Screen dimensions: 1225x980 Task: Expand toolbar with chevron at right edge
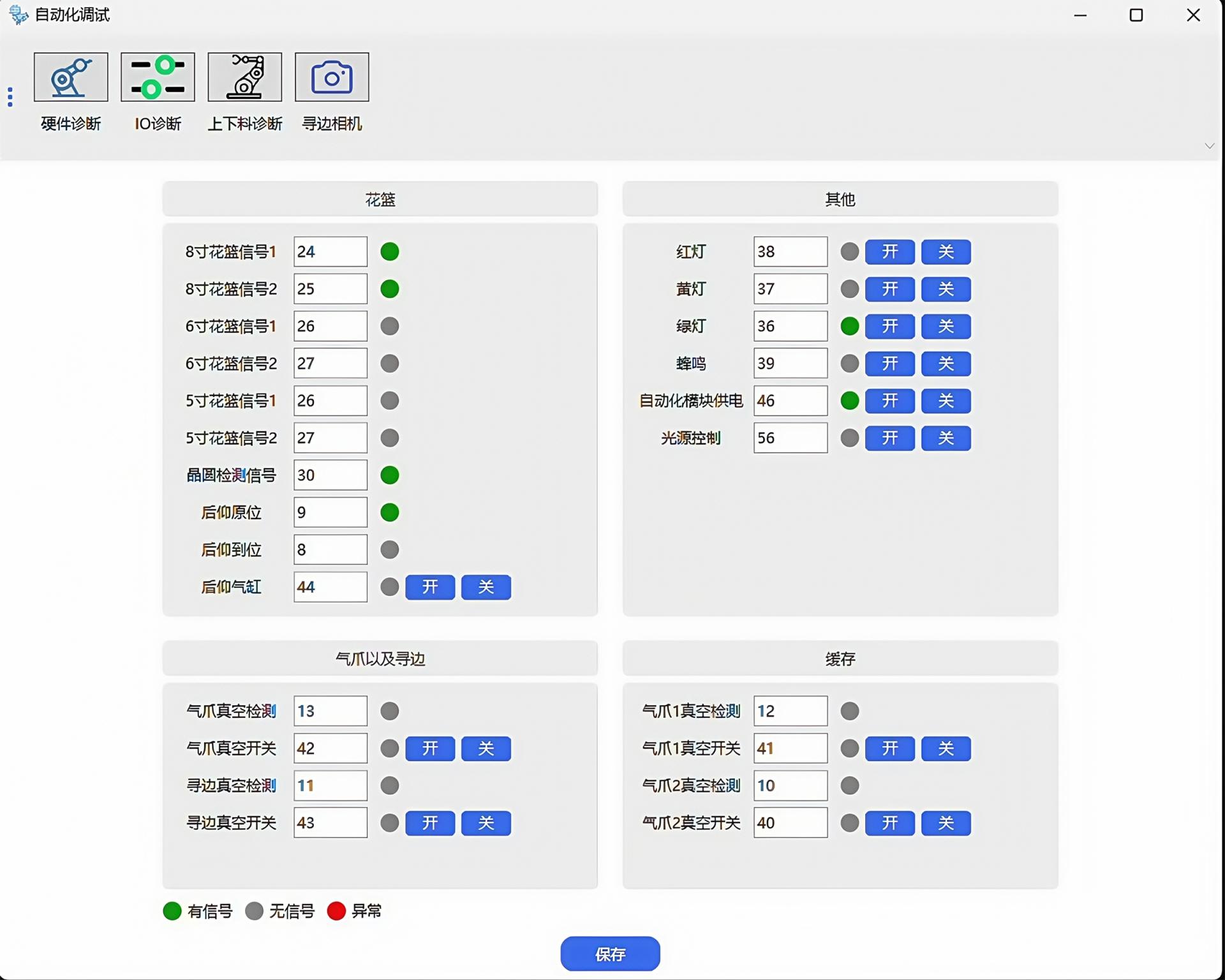(1209, 146)
